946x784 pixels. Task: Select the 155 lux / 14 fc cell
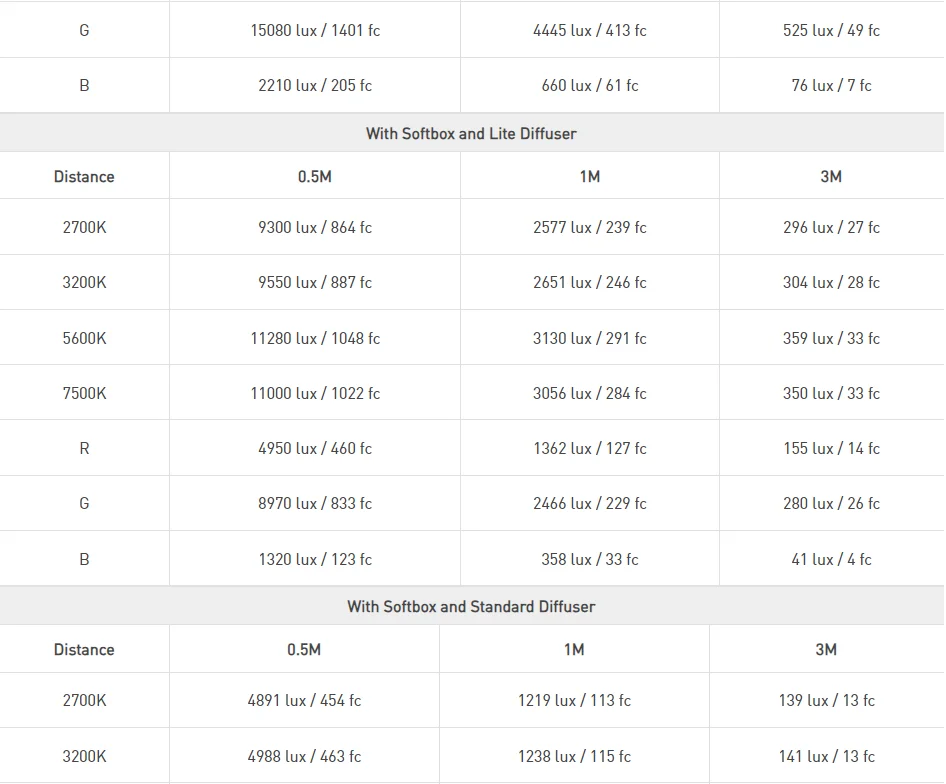pos(831,448)
